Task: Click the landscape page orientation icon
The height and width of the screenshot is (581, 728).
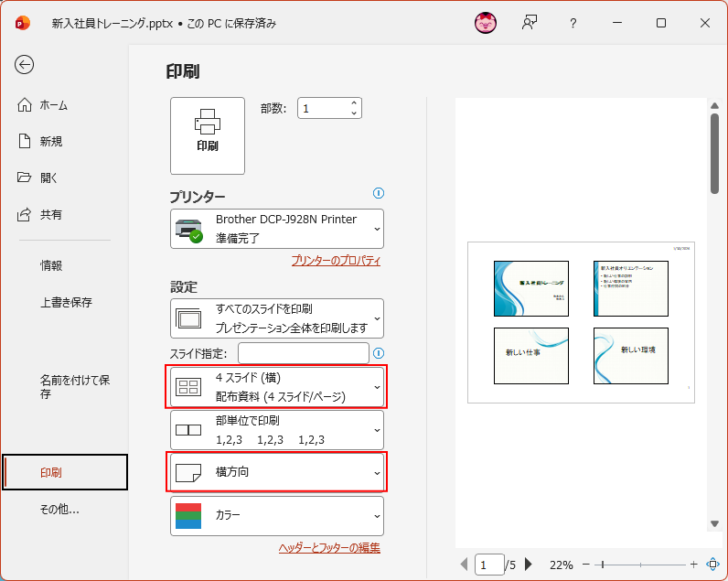Action: click(188, 473)
